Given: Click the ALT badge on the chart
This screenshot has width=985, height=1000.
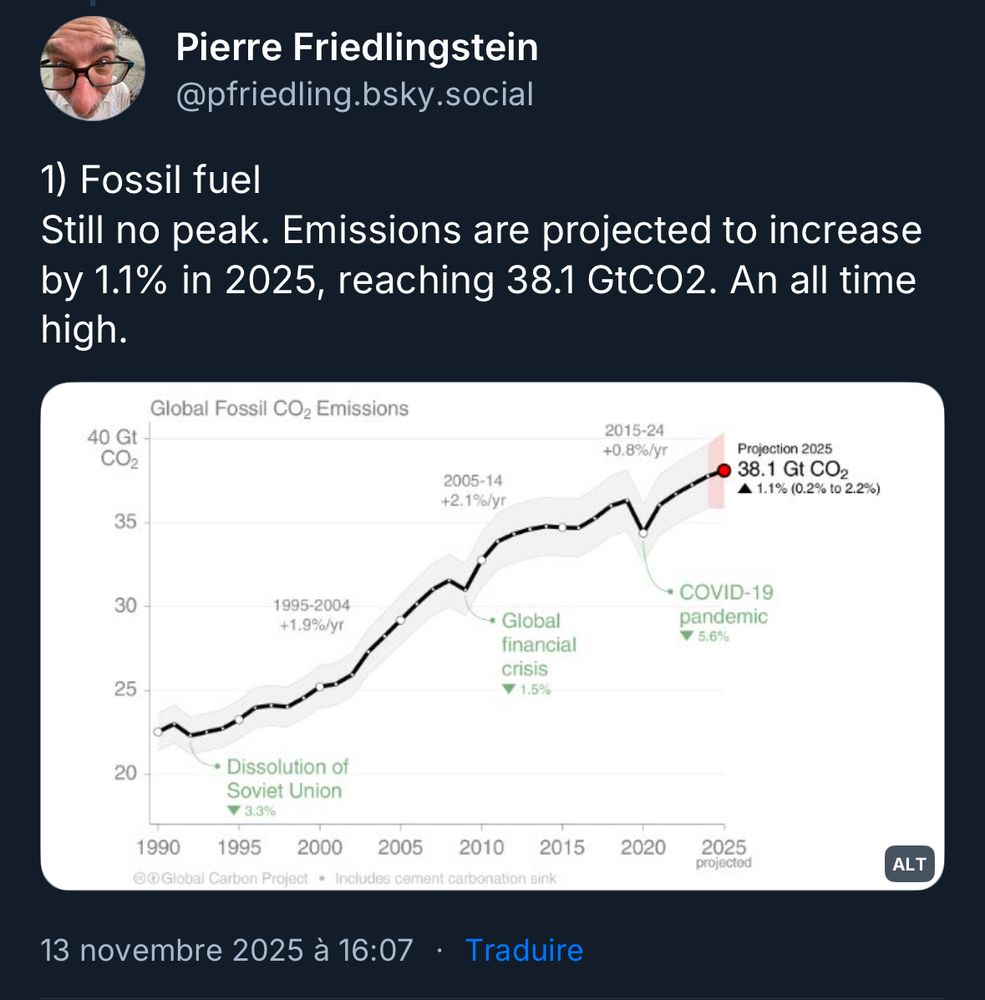Looking at the screenshot, I should coord(908,865).
